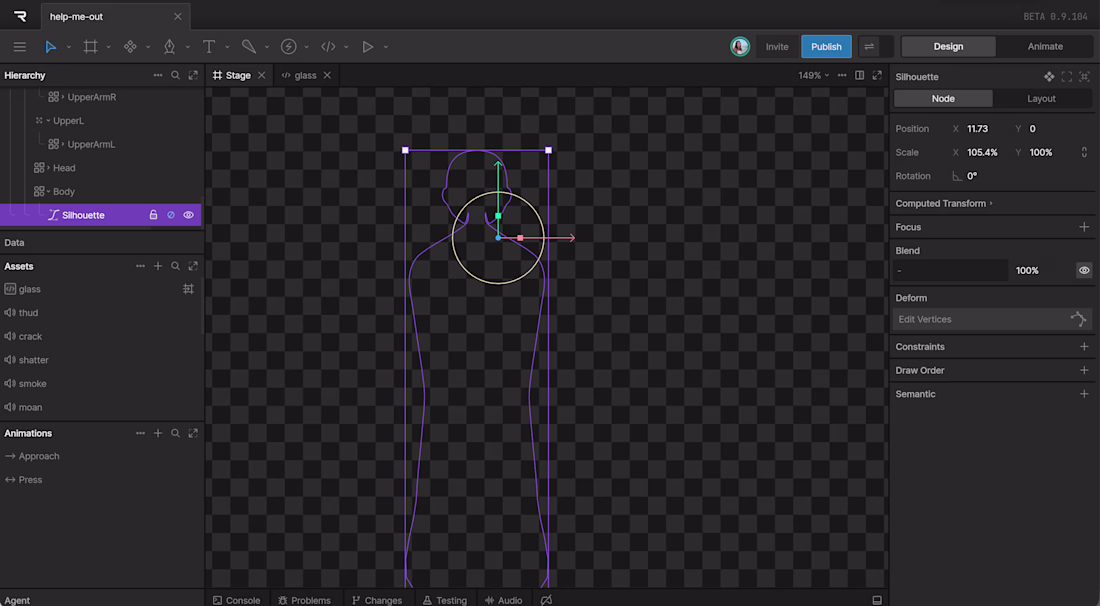Screen dimensions: 1100x606
Task: Select the arrow Select tool
Action: [51, 47]
